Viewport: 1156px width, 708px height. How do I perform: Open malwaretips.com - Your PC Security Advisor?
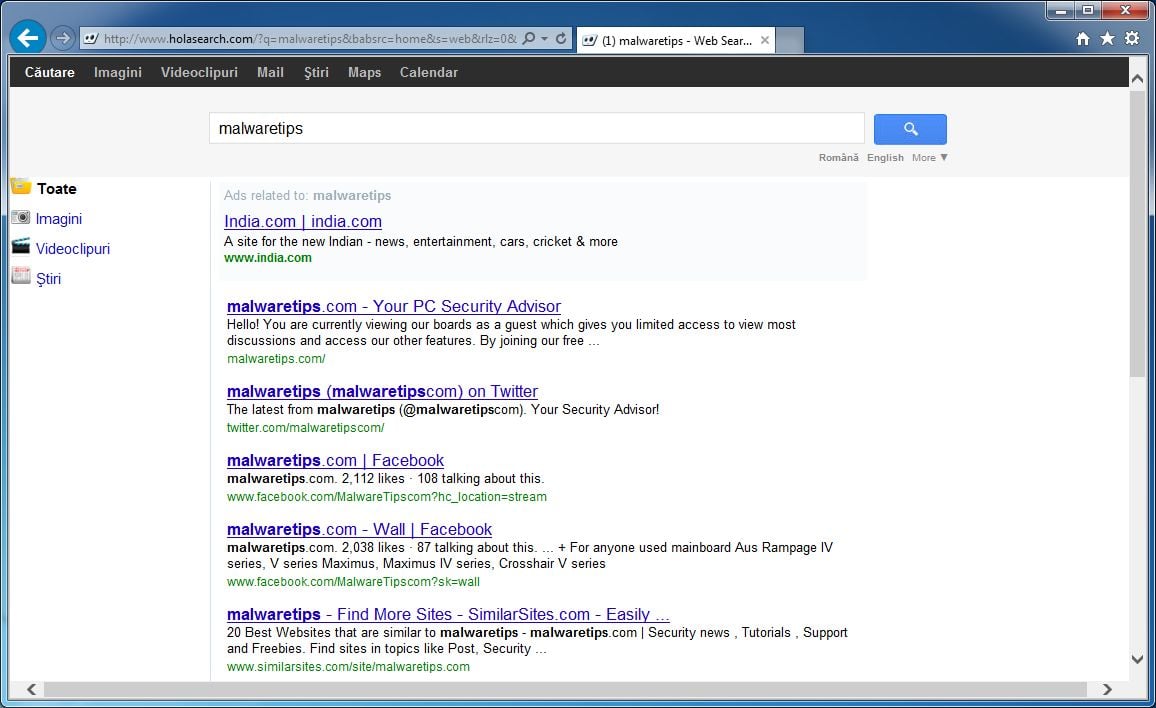coord(394,306)
